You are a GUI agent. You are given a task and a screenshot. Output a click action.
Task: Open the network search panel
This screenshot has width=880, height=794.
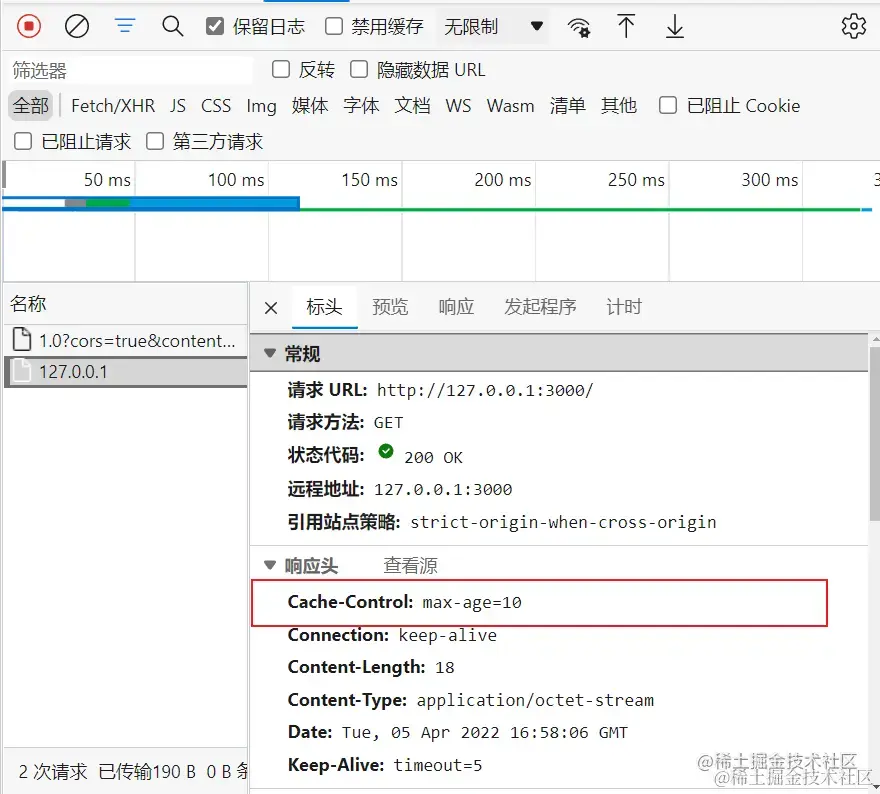[172, 26]
